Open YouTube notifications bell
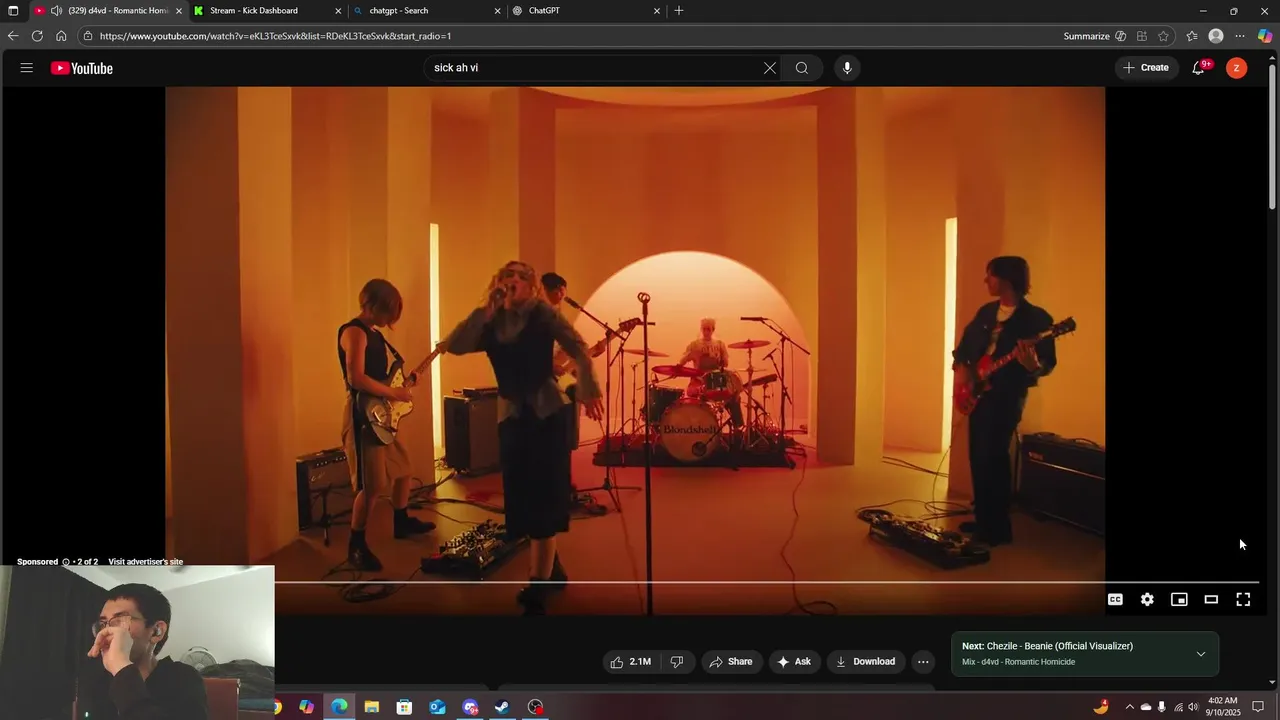The width and height of the screenshot is (1280, 720). point(1198,68)
